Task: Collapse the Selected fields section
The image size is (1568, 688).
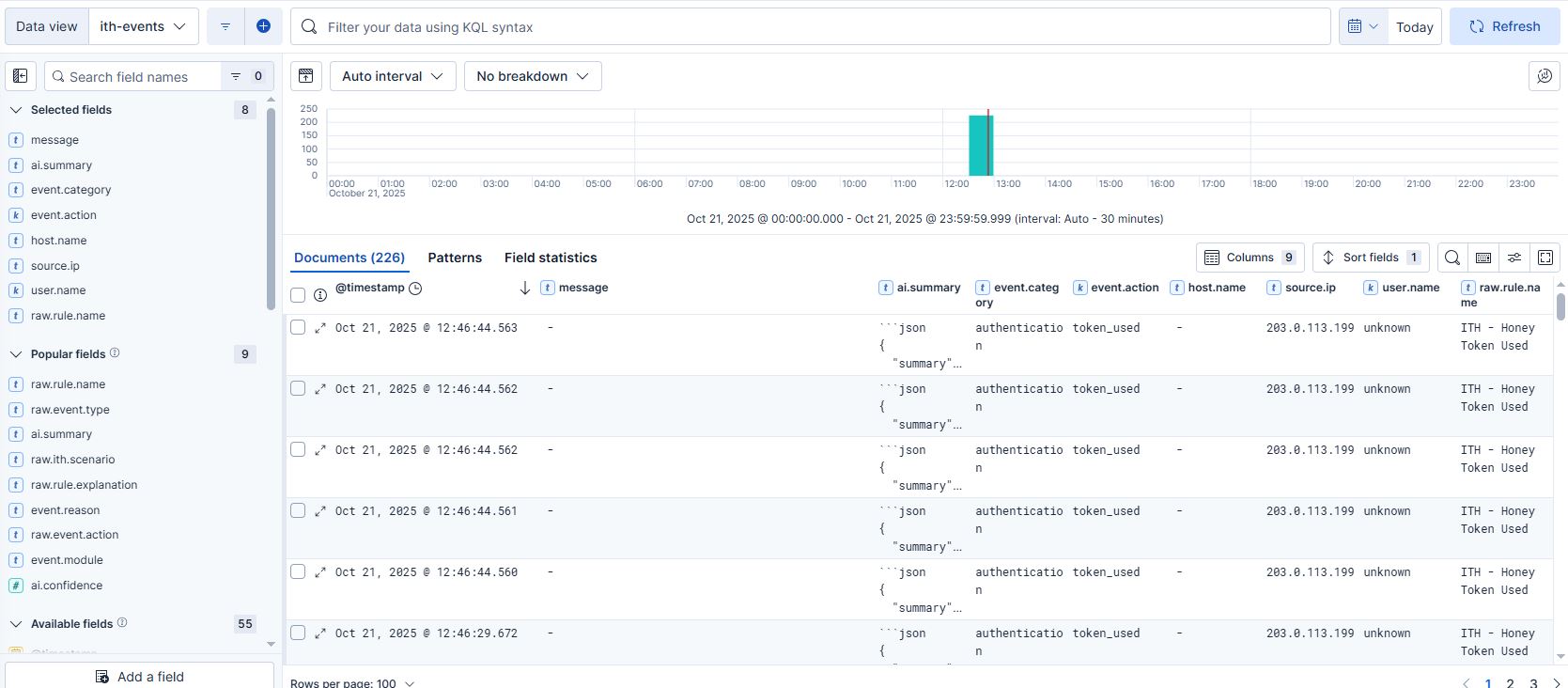Action: click(16, 110)
